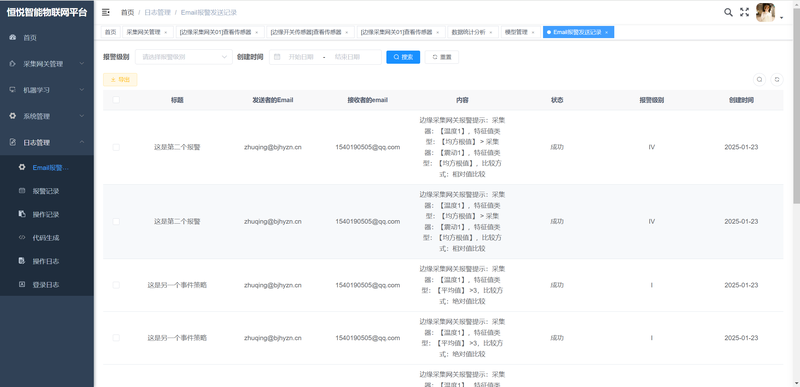The width and height of the screenshot is (800, 387).
Task: Click the 操作日志 file icon
Action: tap(22, 261)
